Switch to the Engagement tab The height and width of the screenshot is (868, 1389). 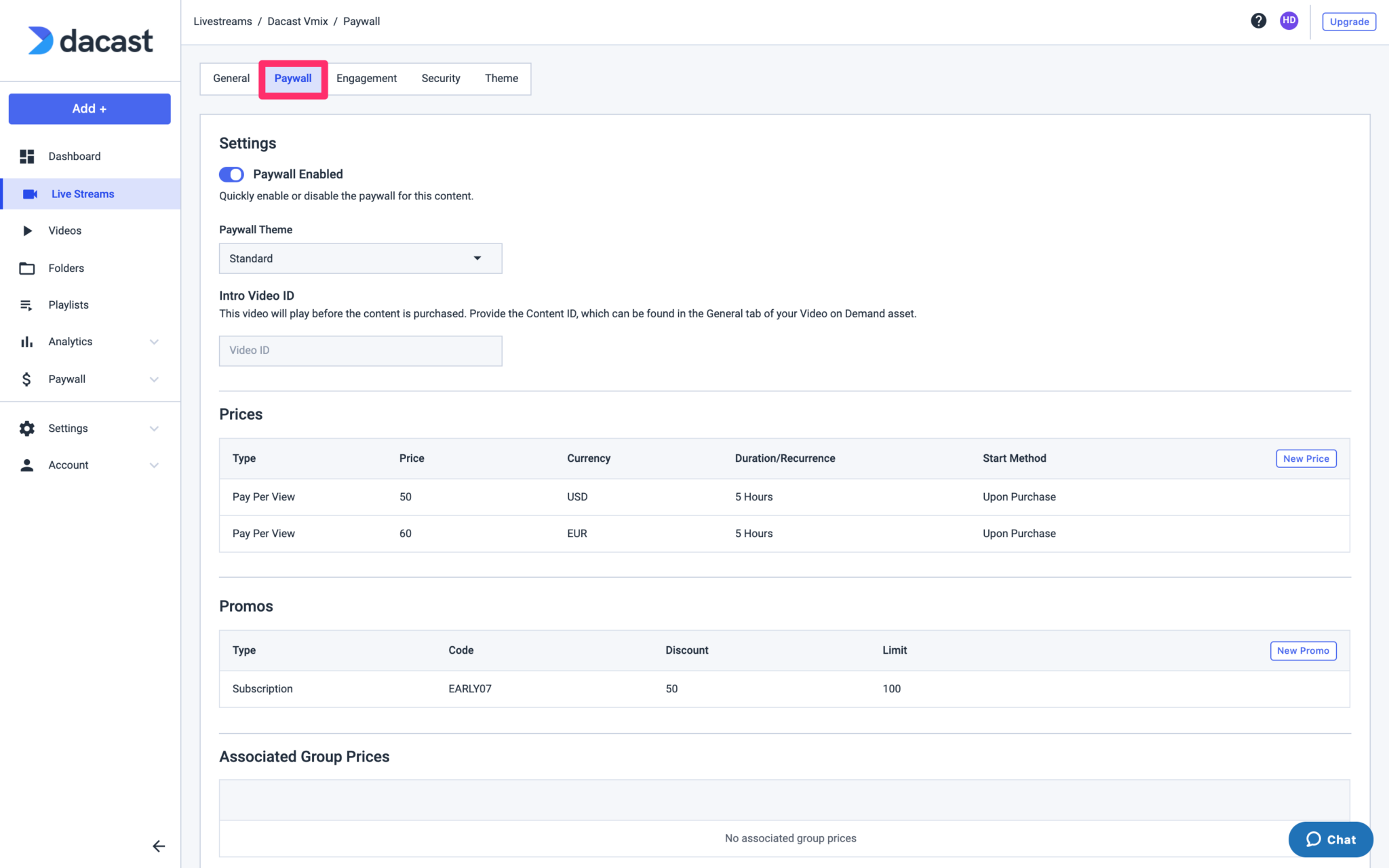coord(366,78)
